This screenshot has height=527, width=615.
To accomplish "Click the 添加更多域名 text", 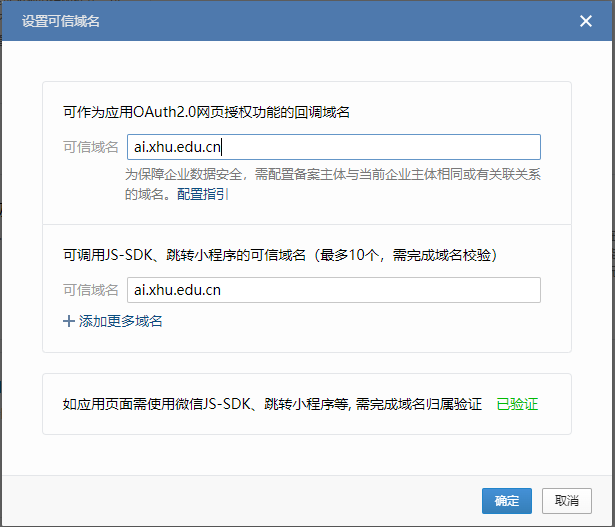I will pos(120,321).
